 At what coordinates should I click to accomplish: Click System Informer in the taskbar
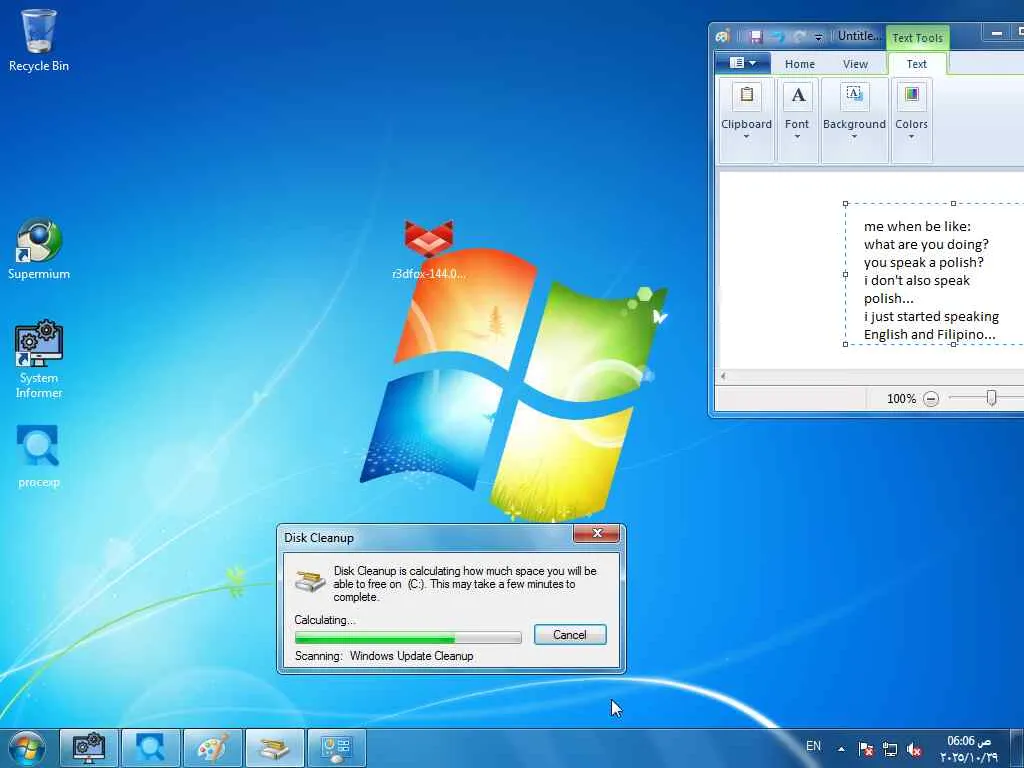tap(89, 748)
